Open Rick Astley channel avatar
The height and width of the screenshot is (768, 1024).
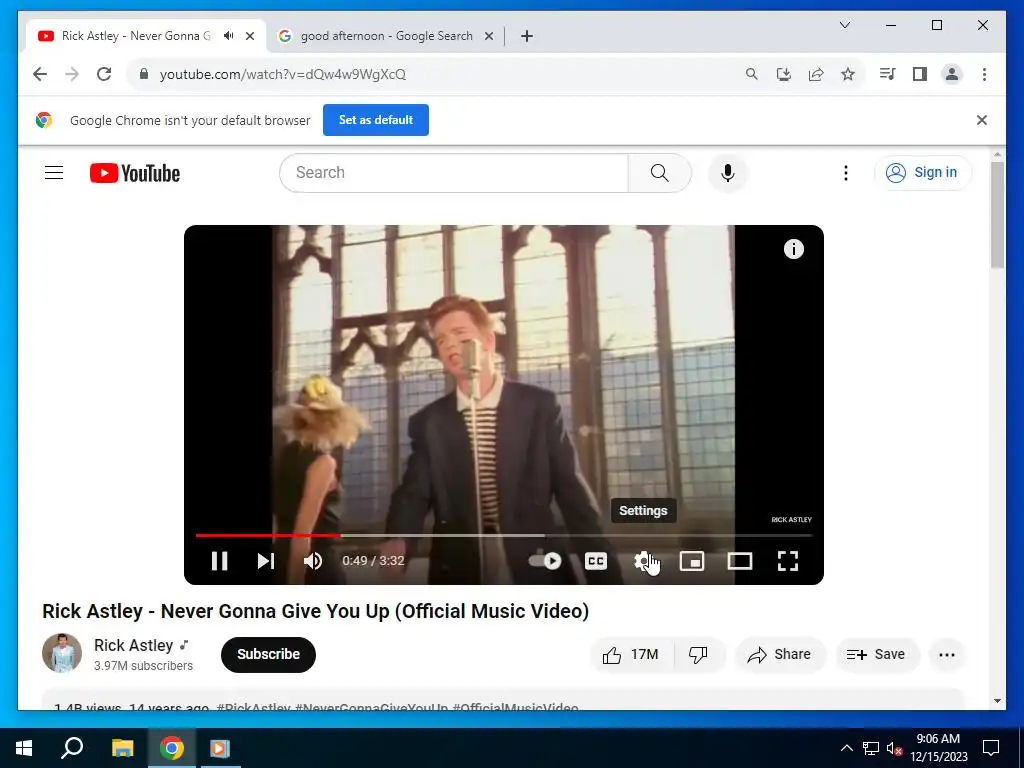(62, 653)
